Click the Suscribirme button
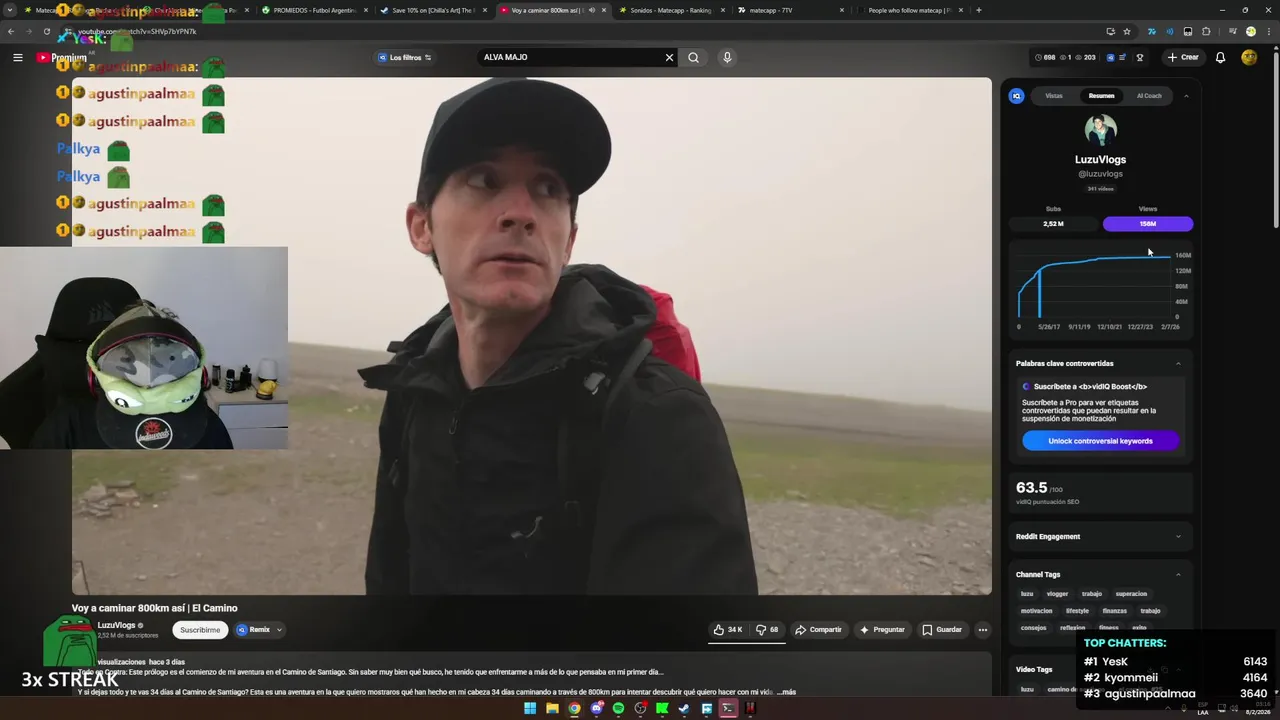This screenshot has height=720, width=1280. pyautogui.click(x=200, y=630)
